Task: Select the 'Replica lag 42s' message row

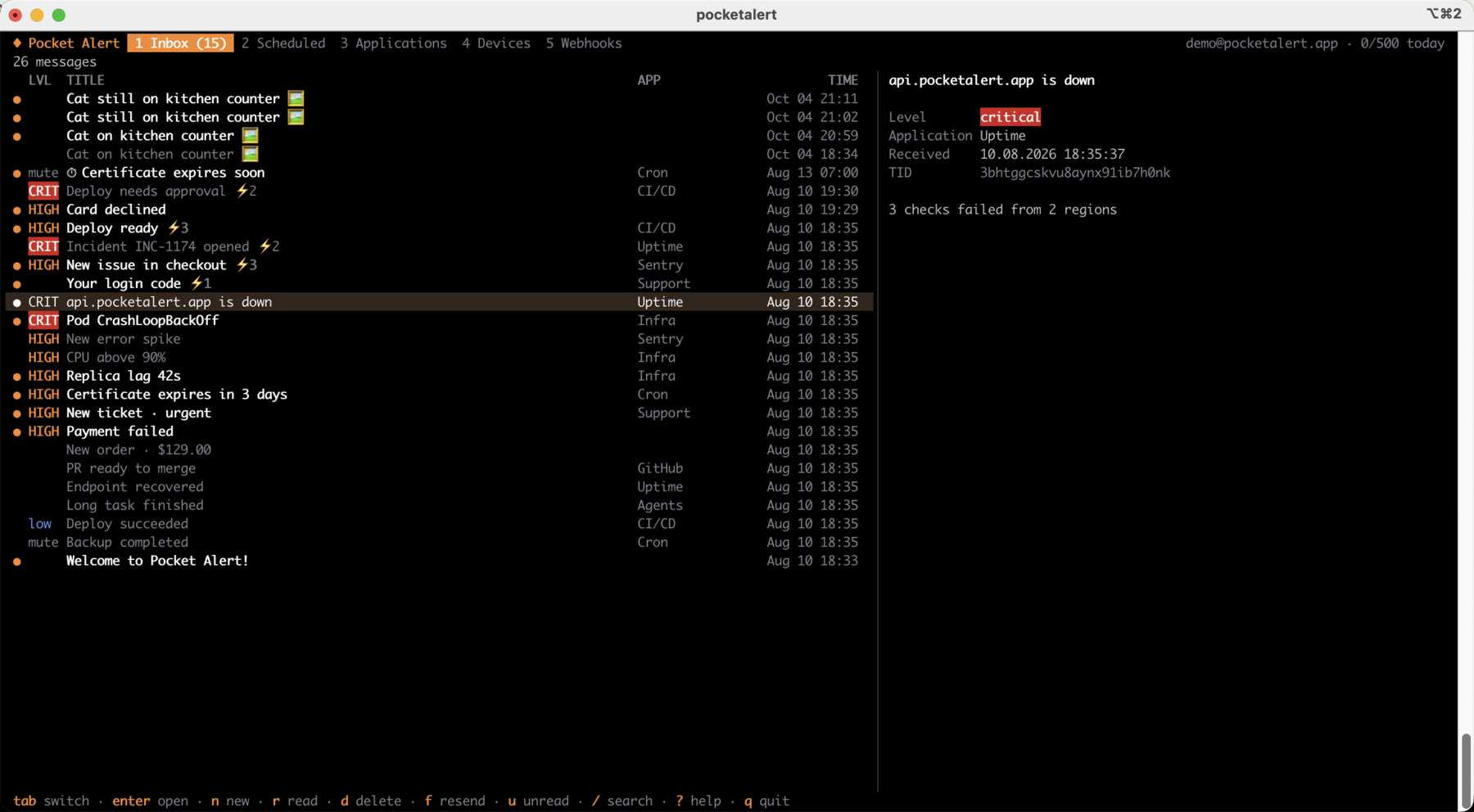Action: [x=439, y=376]
